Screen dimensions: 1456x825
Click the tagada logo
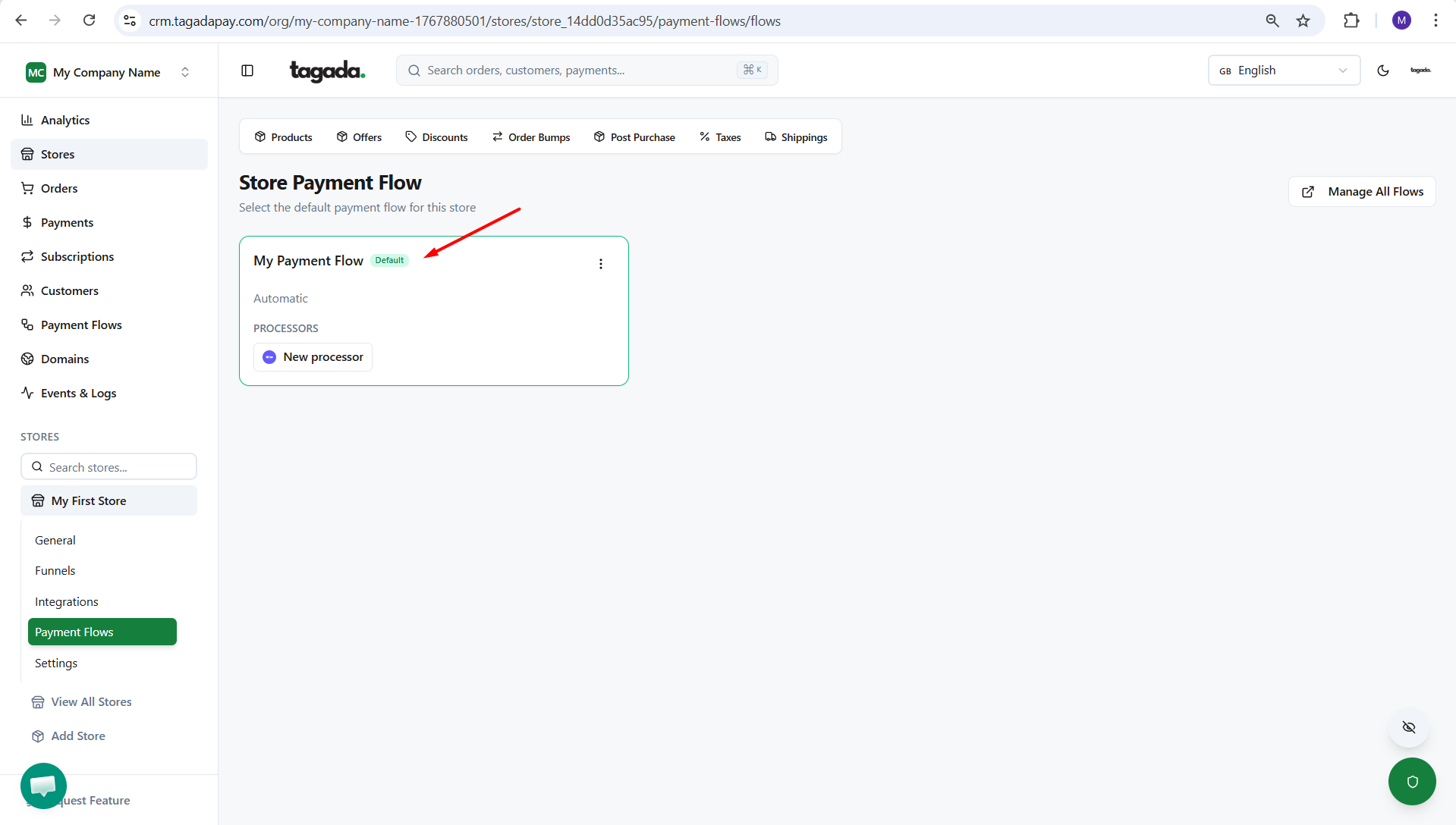(327, 71)
